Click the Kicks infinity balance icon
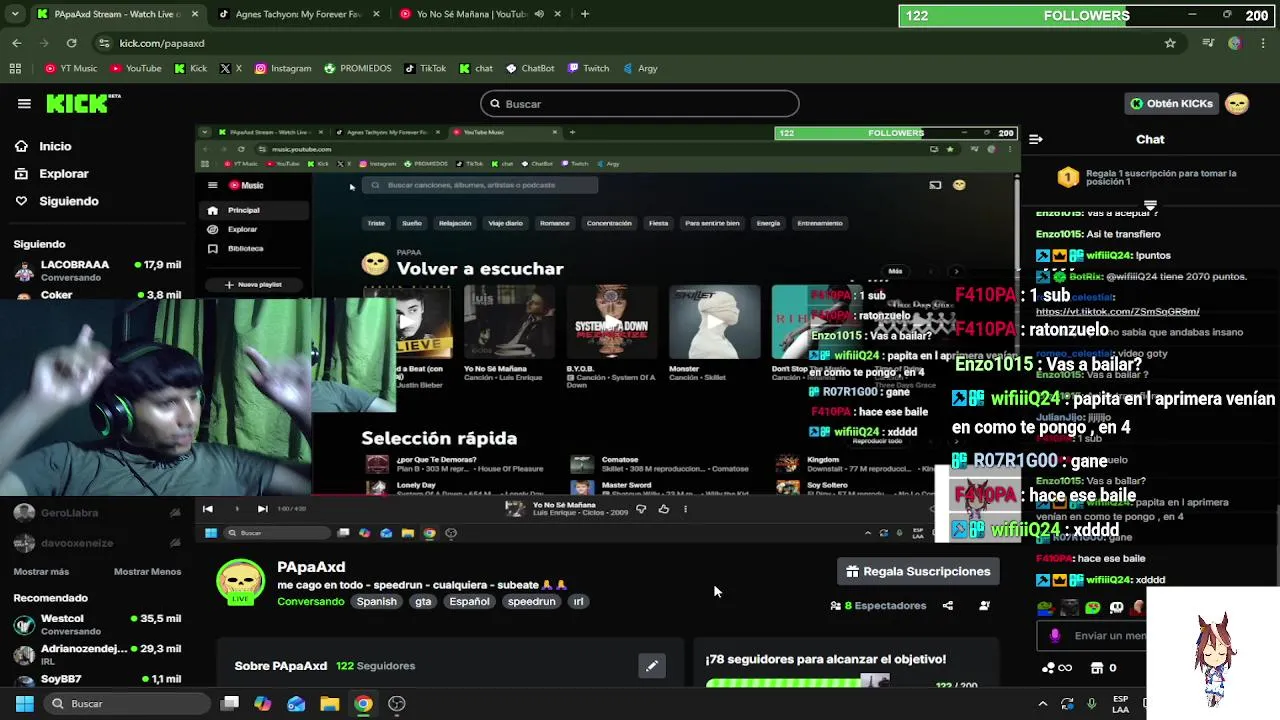 coord(1056,668)
